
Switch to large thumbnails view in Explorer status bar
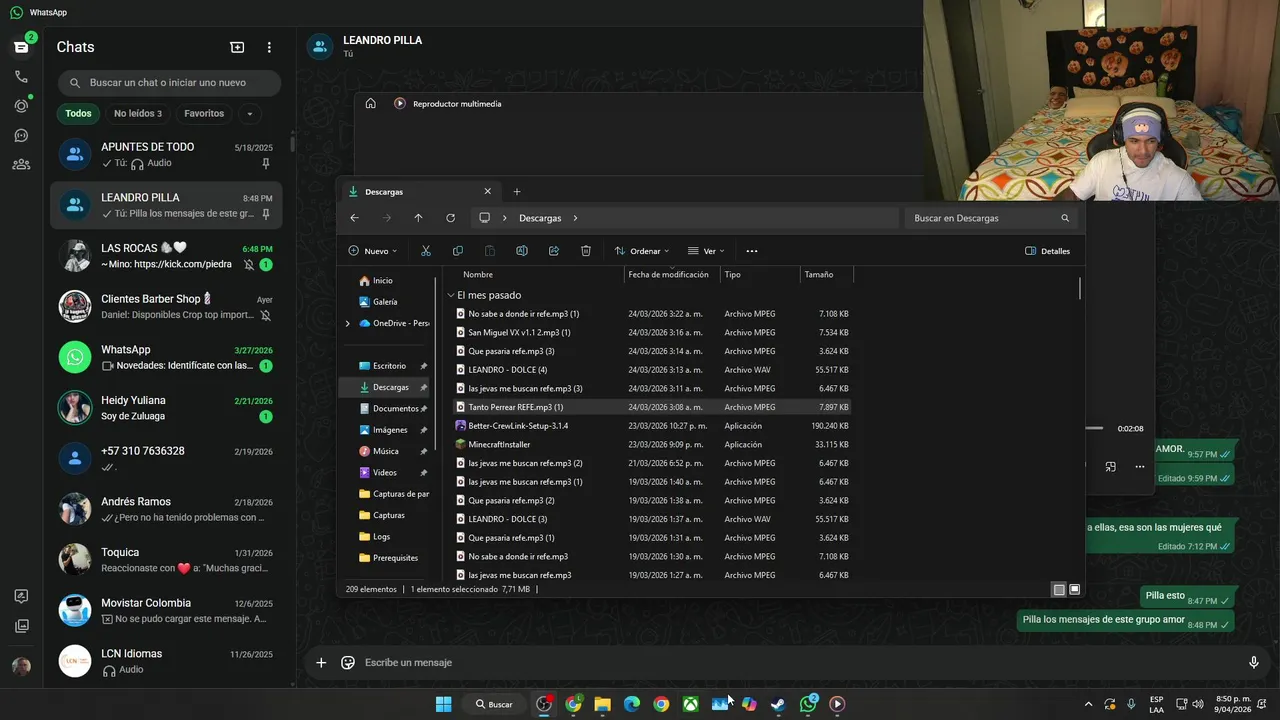pos(1075,590)
